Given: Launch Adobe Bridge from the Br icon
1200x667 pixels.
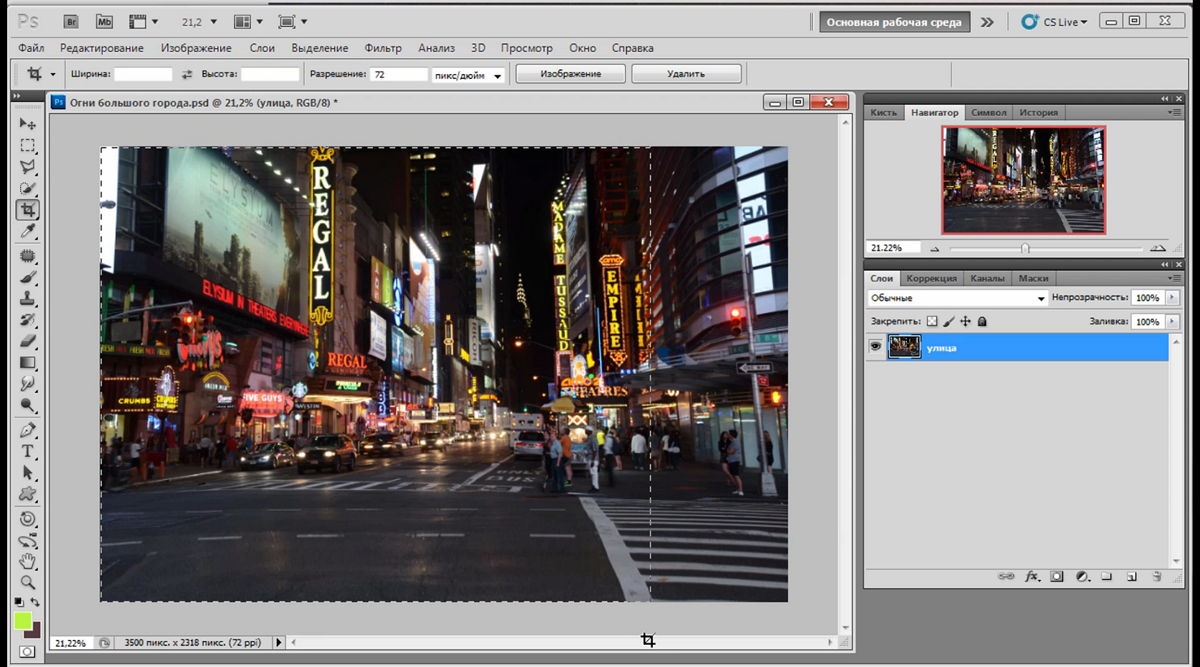Looking at the screenshot, I should pyautogui.click(x=70, y=21).
